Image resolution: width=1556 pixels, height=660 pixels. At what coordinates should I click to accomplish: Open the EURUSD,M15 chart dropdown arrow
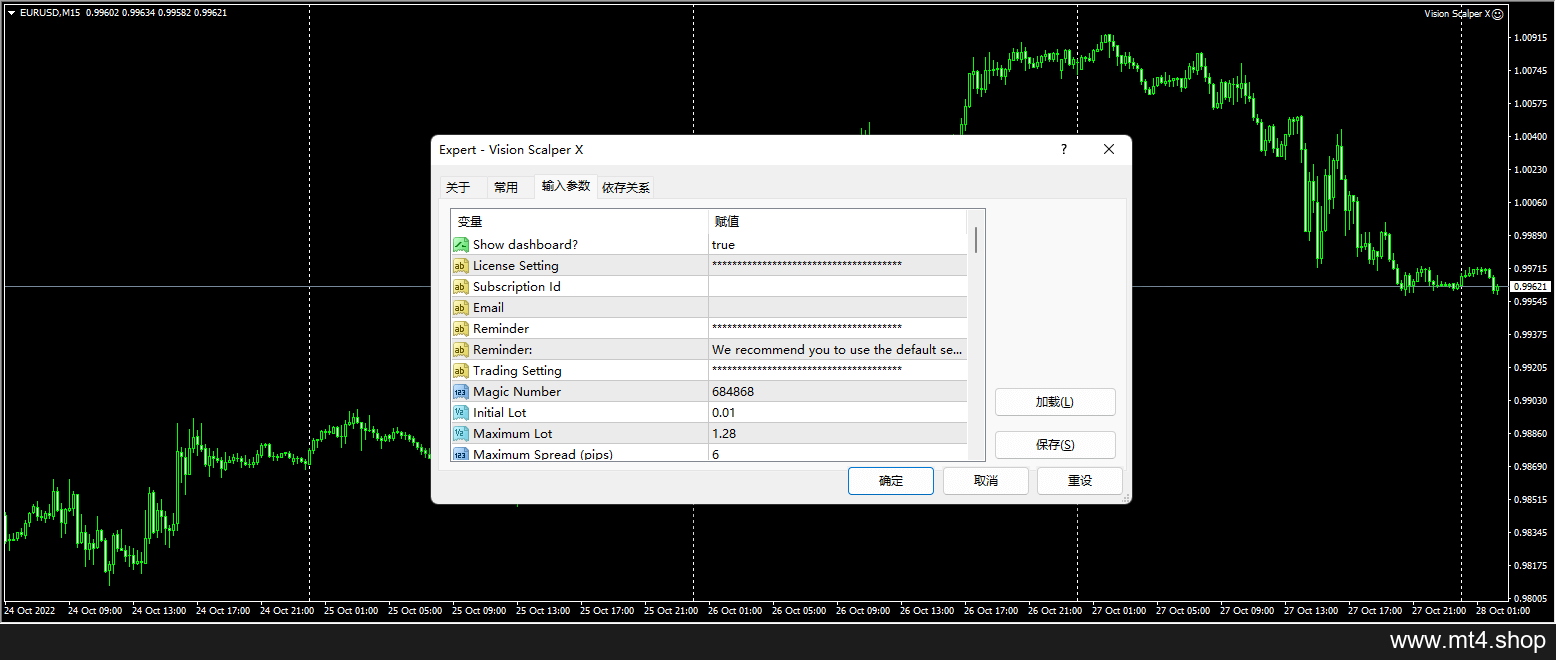(x=11, y=13)
